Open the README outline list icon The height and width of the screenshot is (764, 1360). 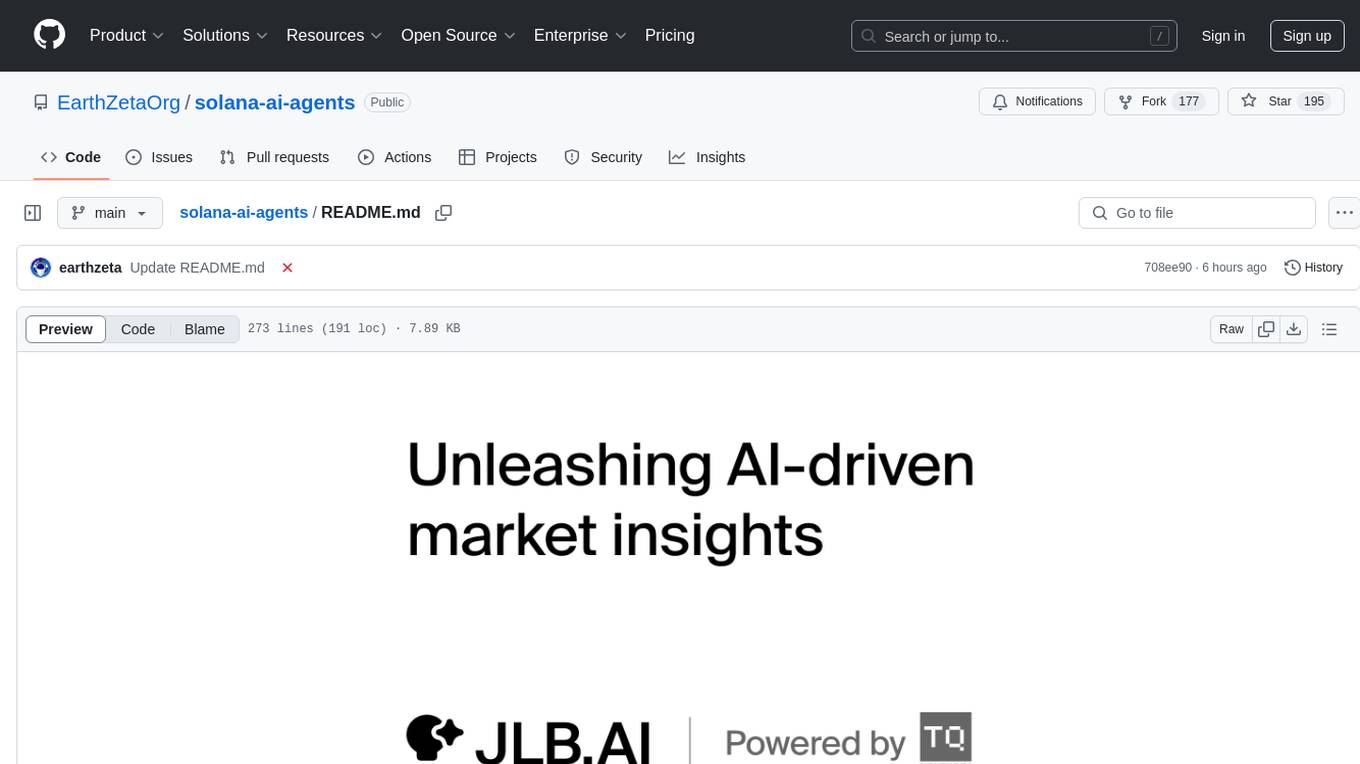(1329, 329)
